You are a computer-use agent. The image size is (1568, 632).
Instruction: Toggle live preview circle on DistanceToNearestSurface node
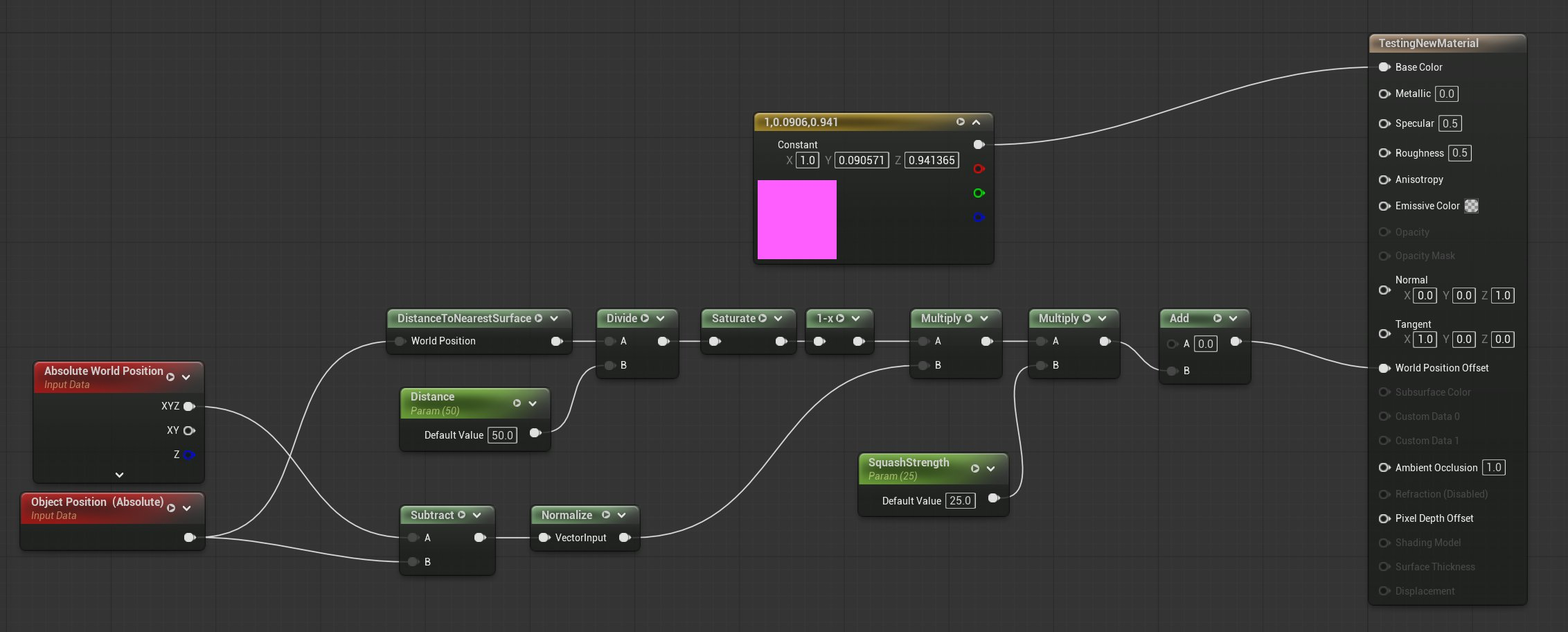click(x=538, y=319)
